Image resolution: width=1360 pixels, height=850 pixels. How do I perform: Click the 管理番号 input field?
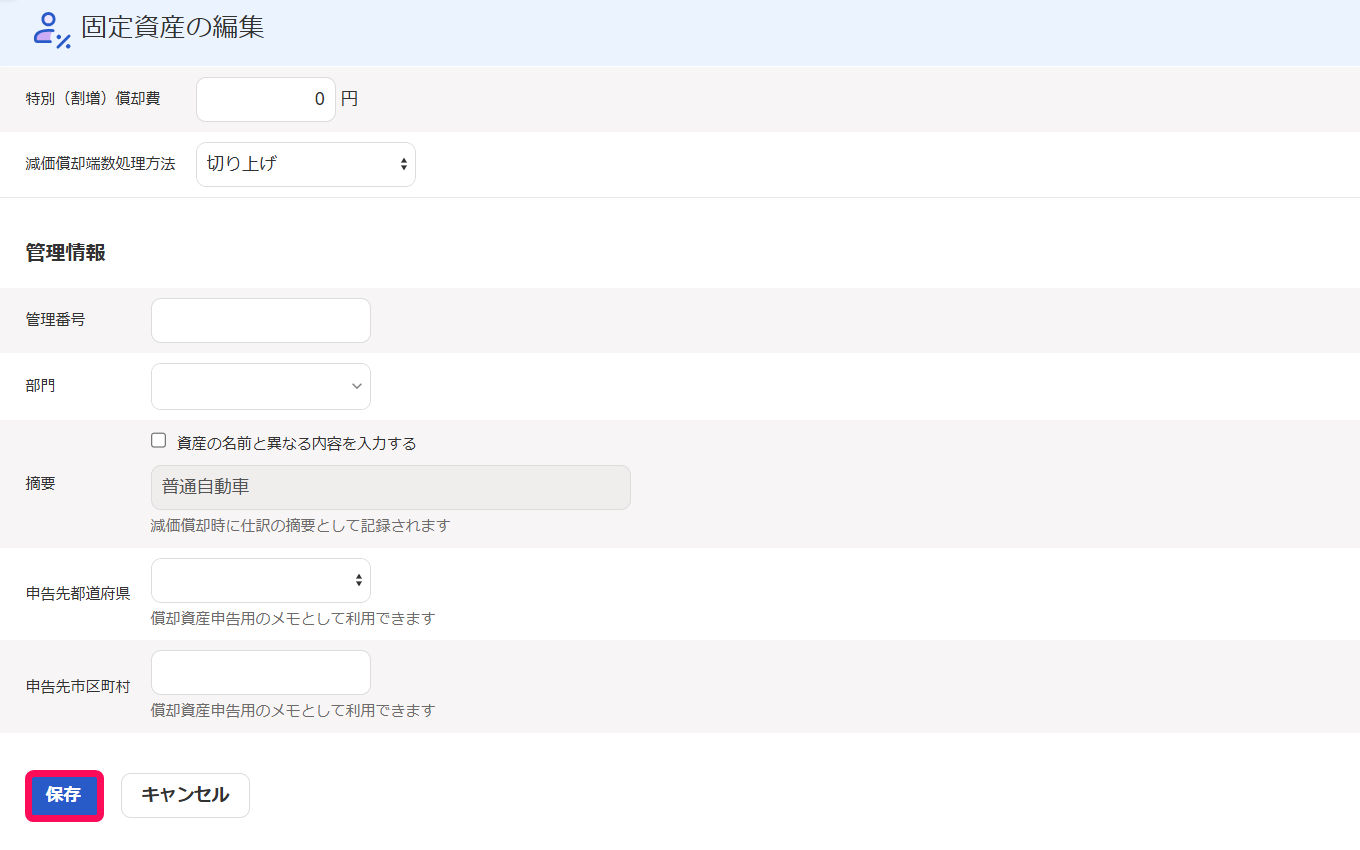(x=261, y=320)
